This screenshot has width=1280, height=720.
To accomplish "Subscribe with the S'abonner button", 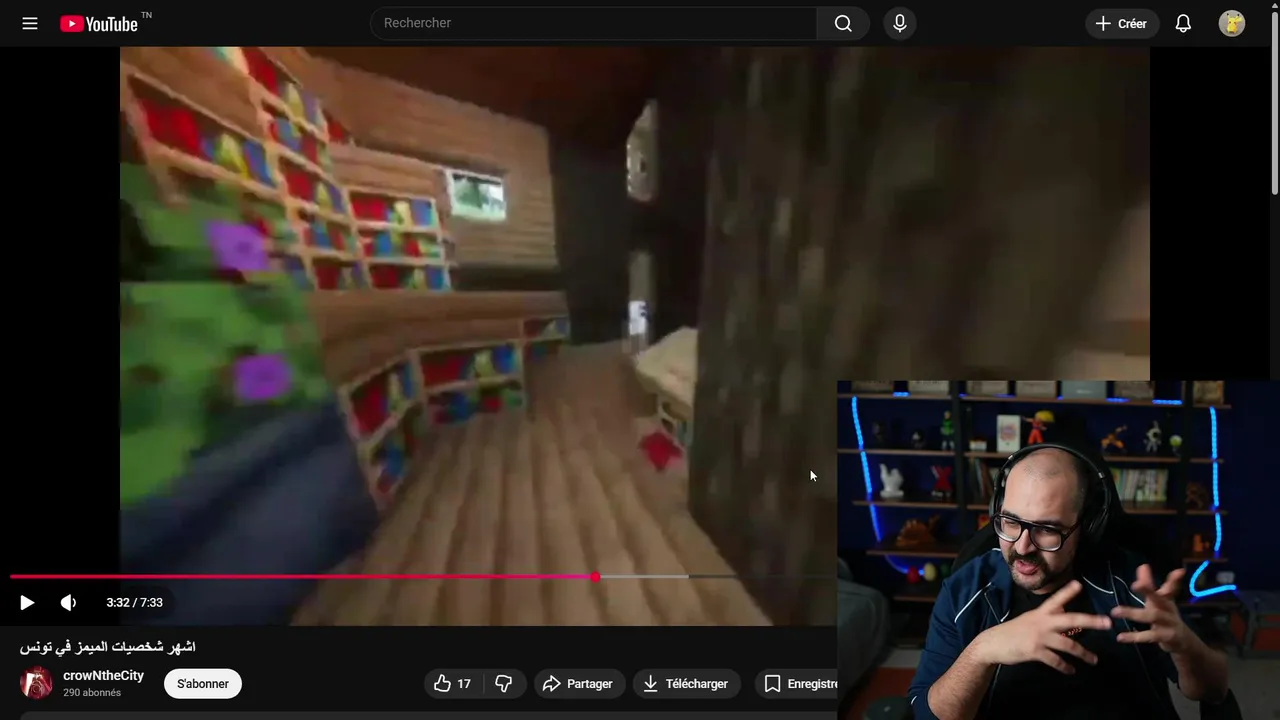I will [203, 684].
